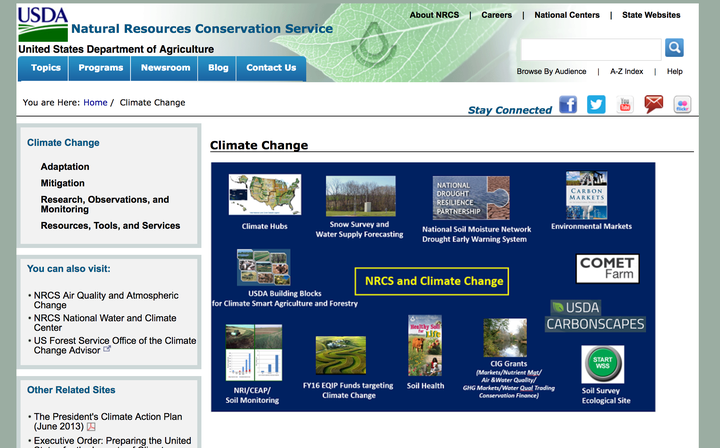Click the Soil Health caption
The image size is (720, 448).
click(425, 386)
